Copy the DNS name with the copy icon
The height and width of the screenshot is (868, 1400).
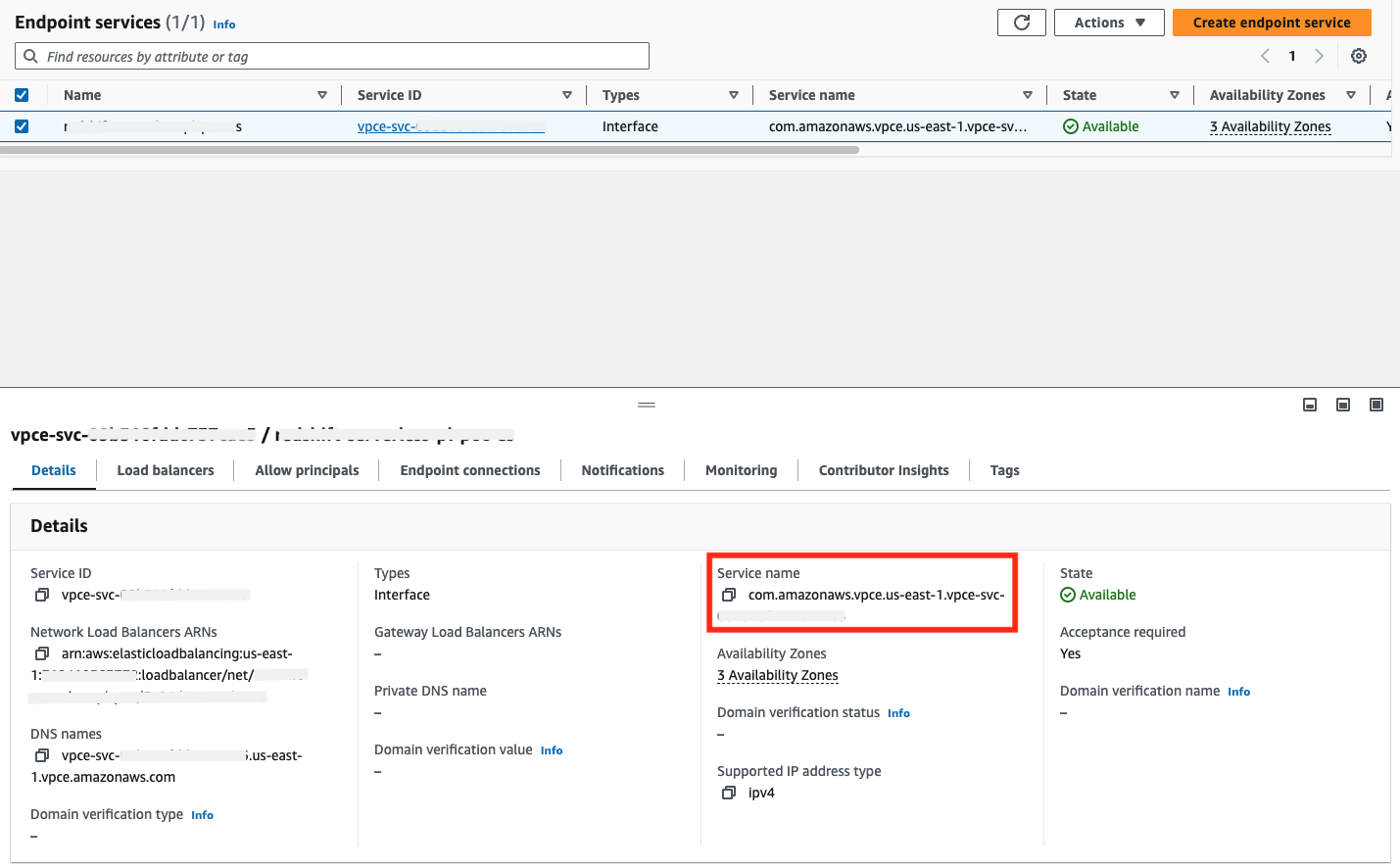40,755
